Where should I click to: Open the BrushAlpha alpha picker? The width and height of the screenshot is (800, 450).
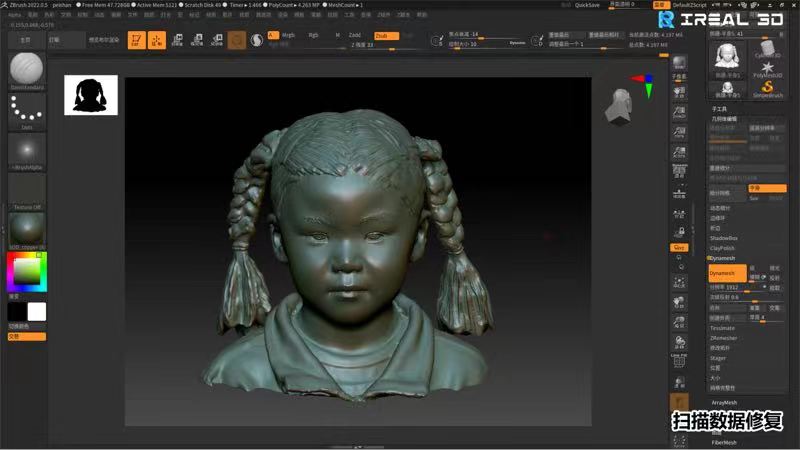[x=27, y=152]
